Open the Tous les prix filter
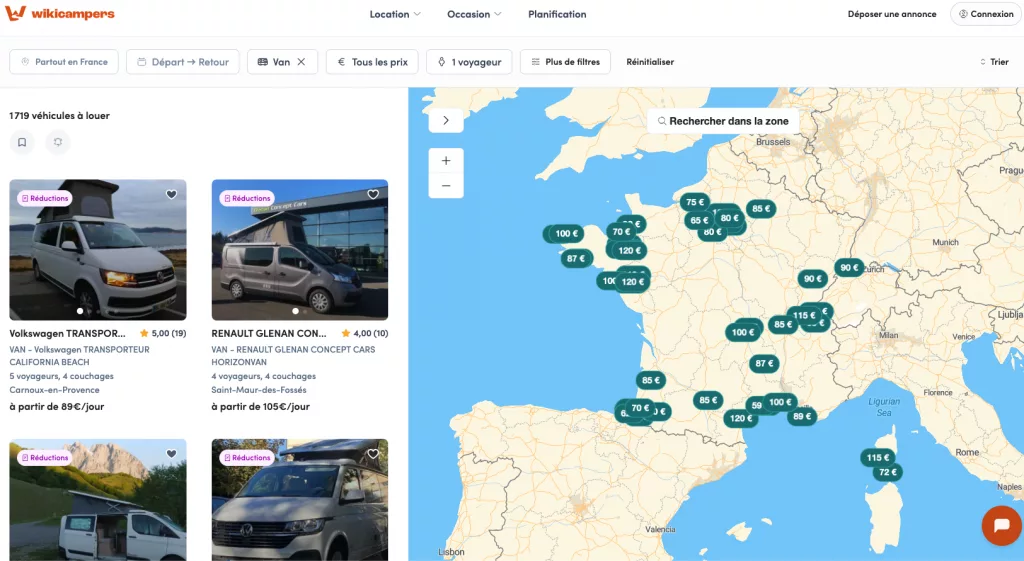 [372, 62]
